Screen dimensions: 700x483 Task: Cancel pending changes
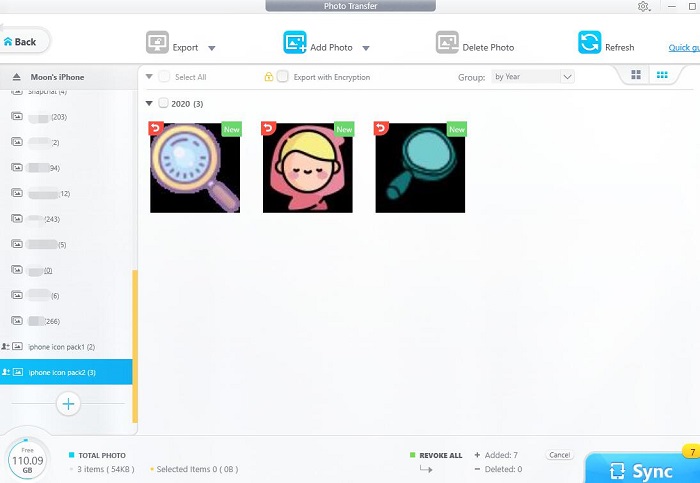559,455
